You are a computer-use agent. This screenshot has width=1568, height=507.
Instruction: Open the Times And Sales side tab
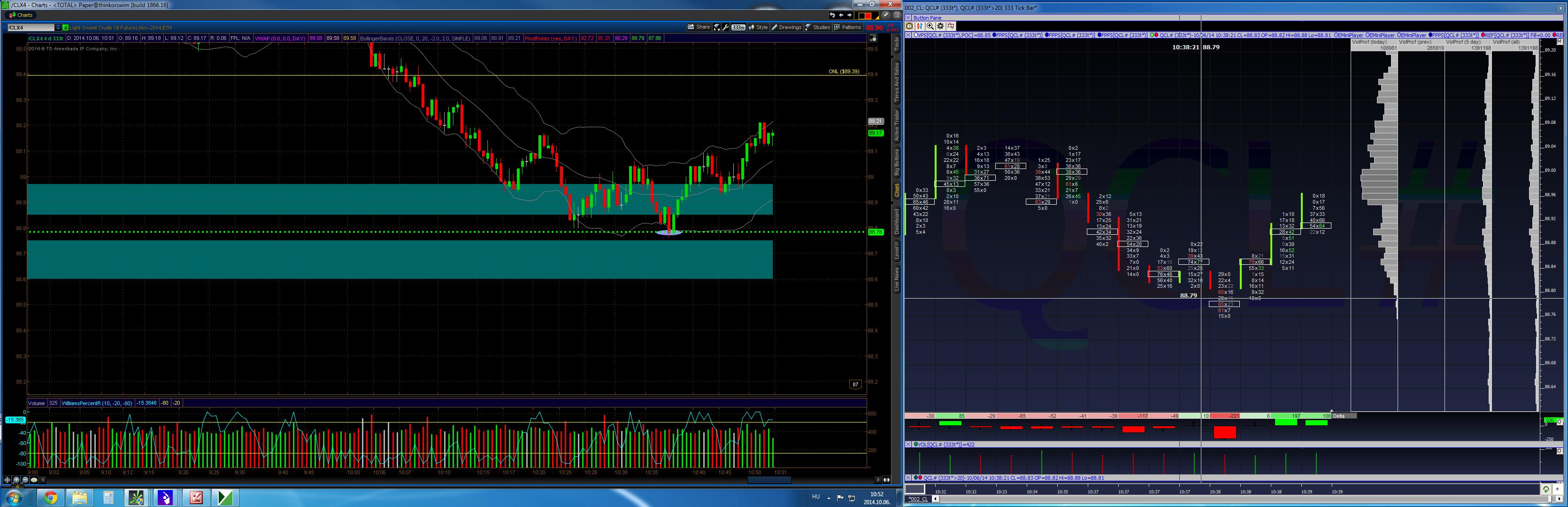[896, 82]
